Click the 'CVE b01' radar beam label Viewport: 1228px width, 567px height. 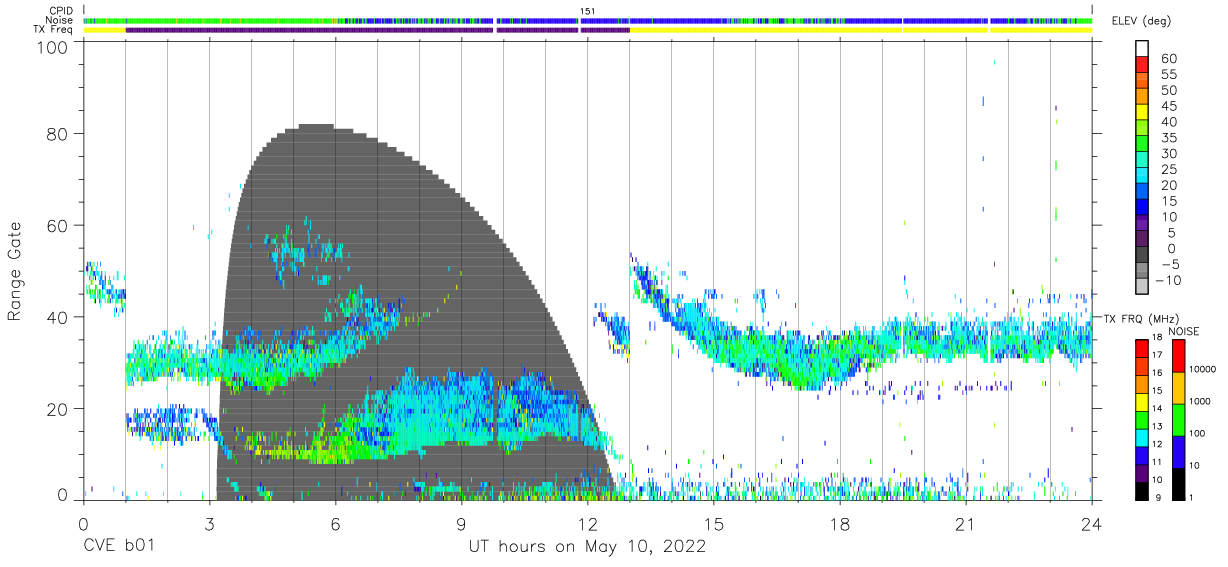click(118, 547)
